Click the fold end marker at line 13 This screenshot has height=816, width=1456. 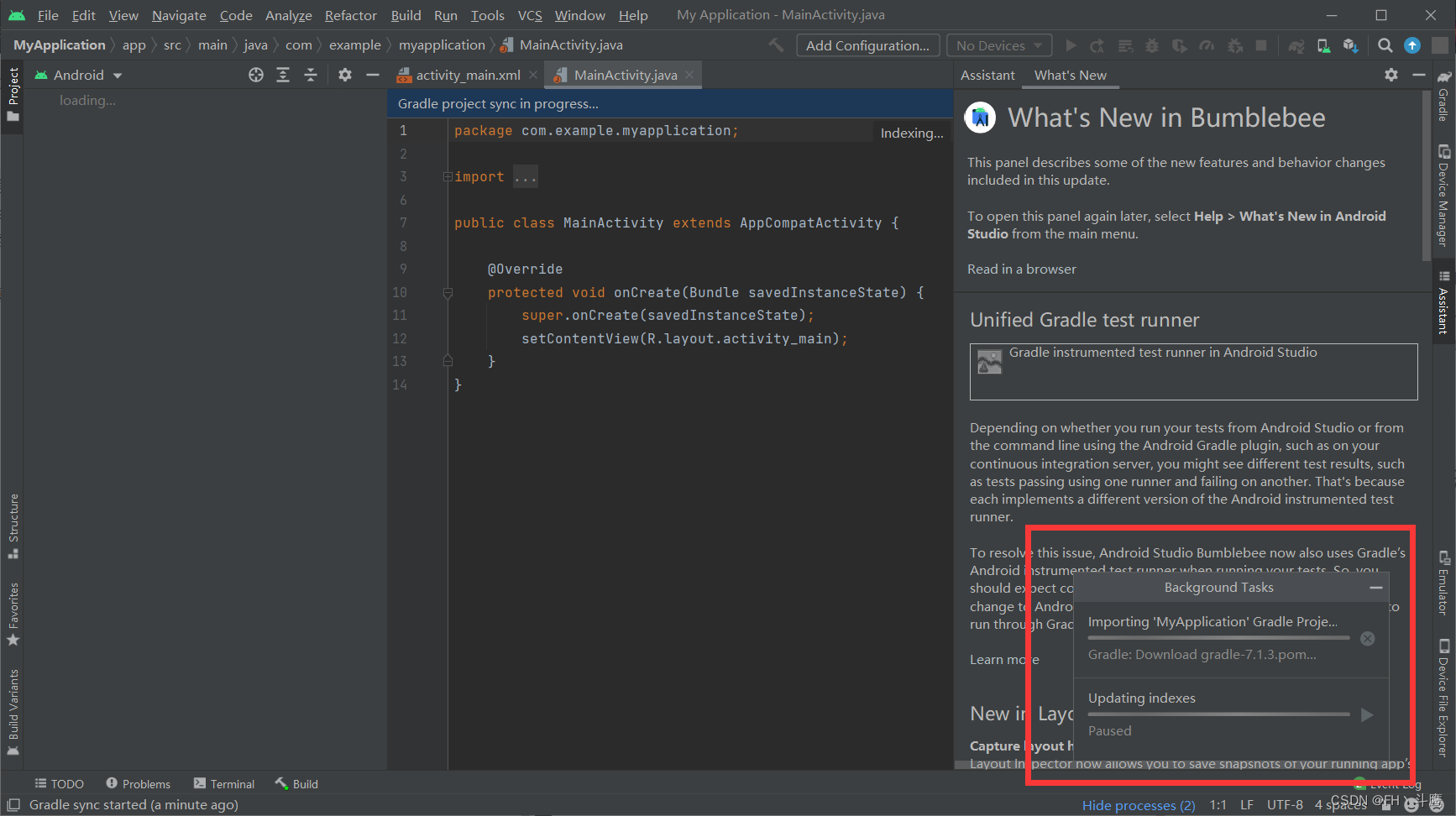tap(448, 361)
